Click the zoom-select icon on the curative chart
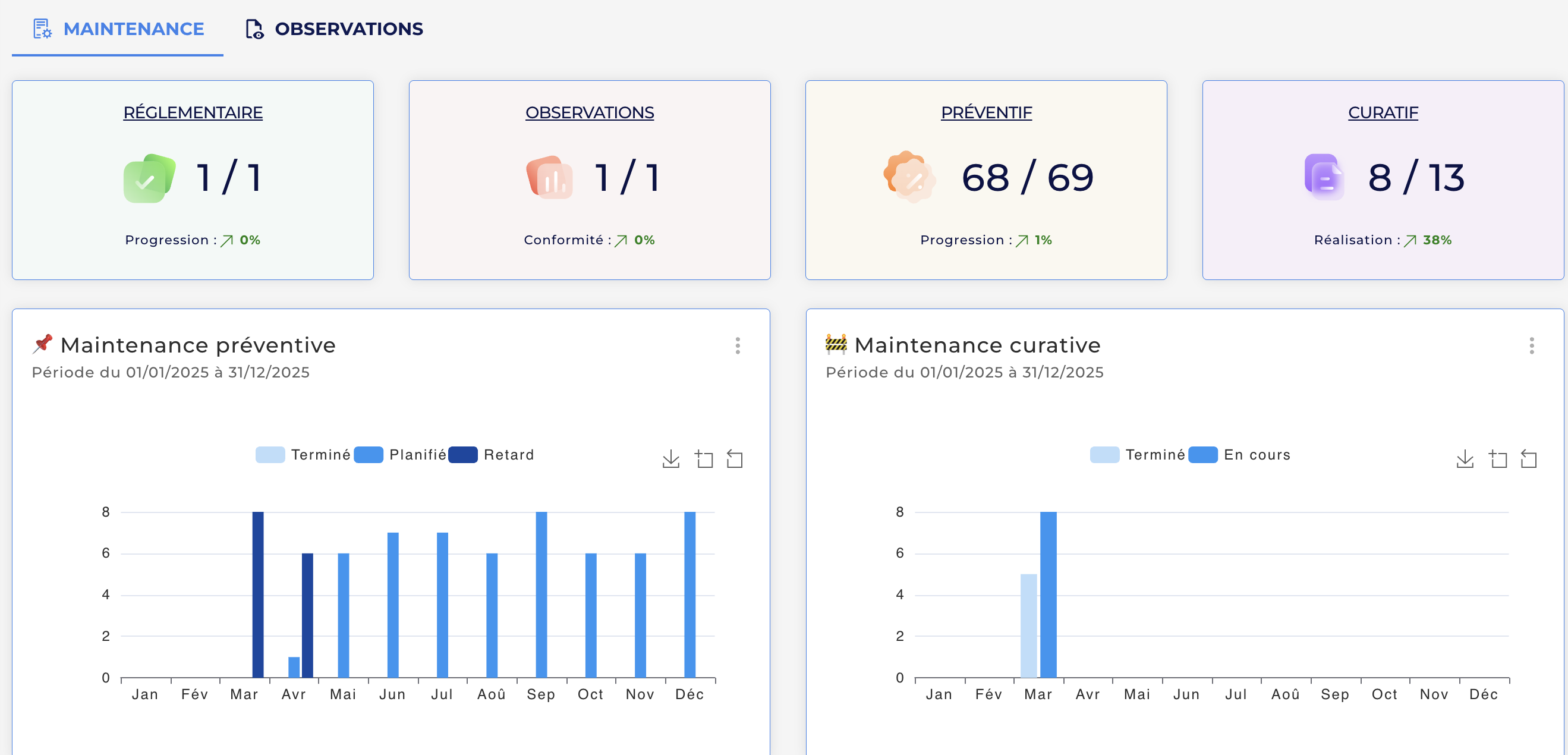The width and height of the screenshot is (1568, 755). pyautogui.click(x=1497, y=458)
